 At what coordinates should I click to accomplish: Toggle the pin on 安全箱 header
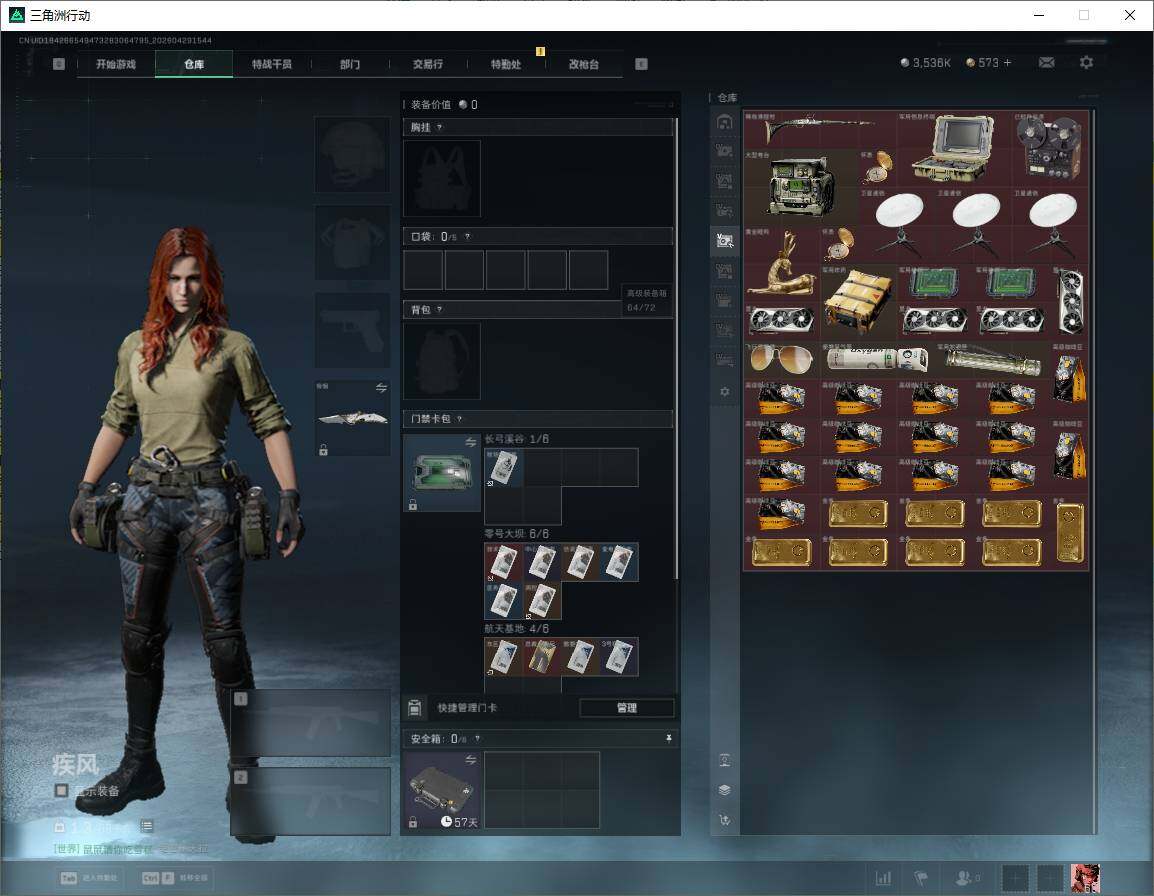pos(668,738)
